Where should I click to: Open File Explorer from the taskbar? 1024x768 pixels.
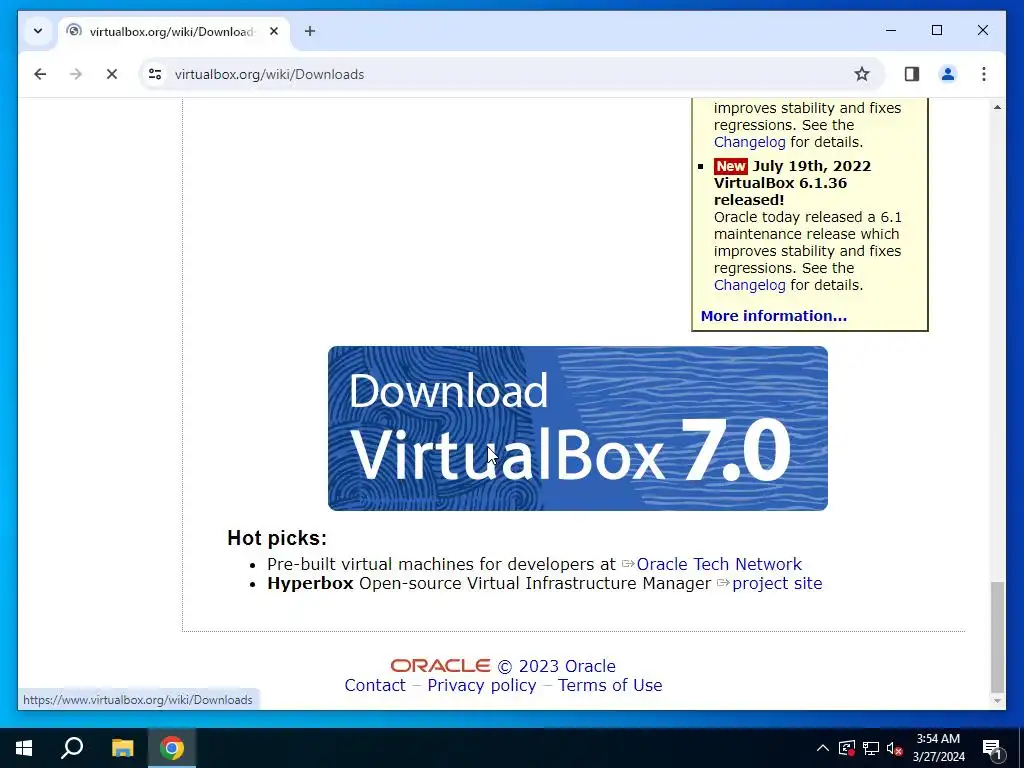tap(122, 748)
